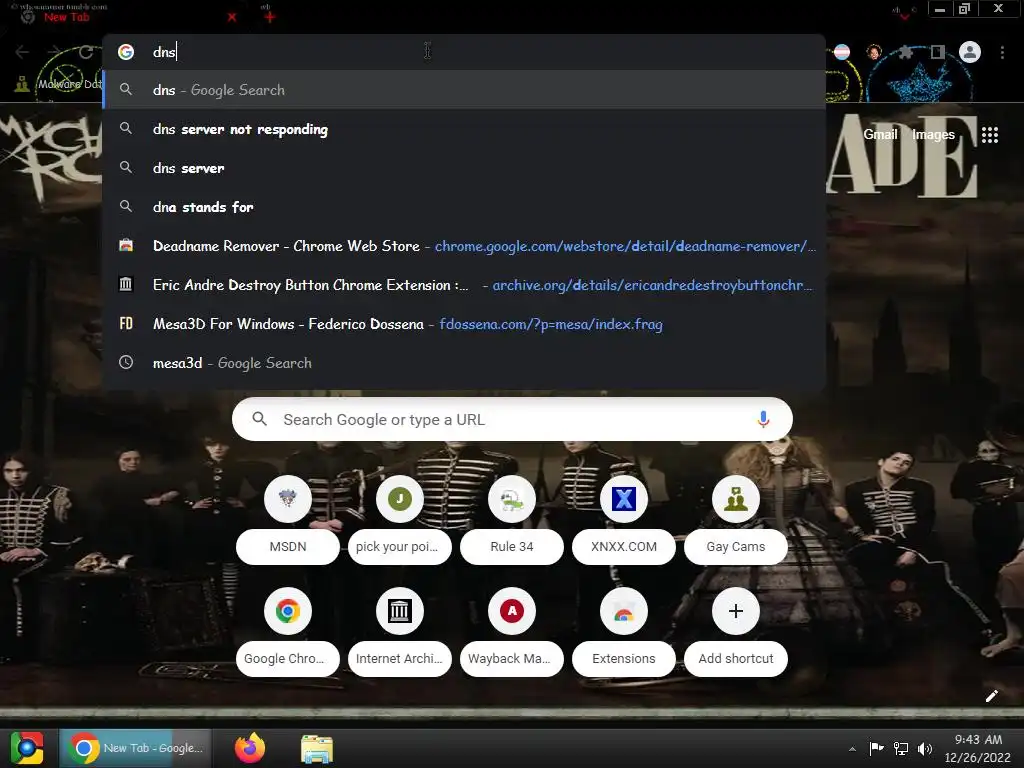This screenshot has height=768, width=1024.
Task: Open the volume speaker tray icon
Action: pos(925,748)
